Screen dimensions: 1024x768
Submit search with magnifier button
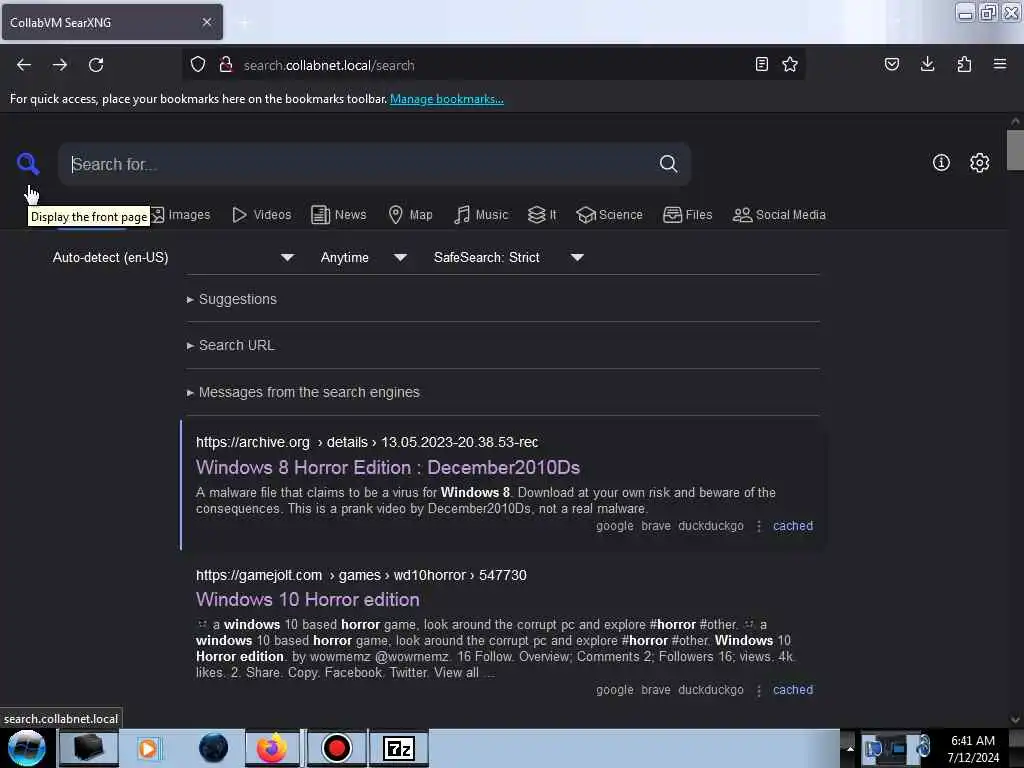pyautogui.click(x=668, y=163)
